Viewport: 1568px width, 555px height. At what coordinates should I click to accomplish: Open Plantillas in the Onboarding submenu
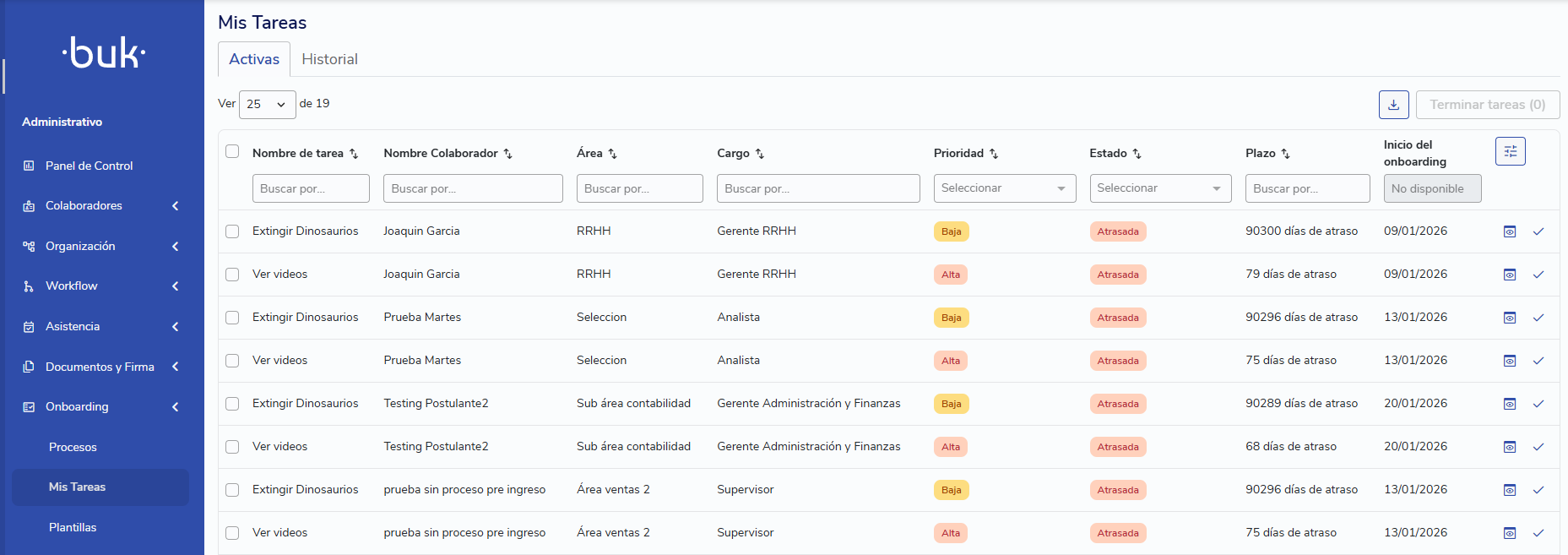point(73,527)
